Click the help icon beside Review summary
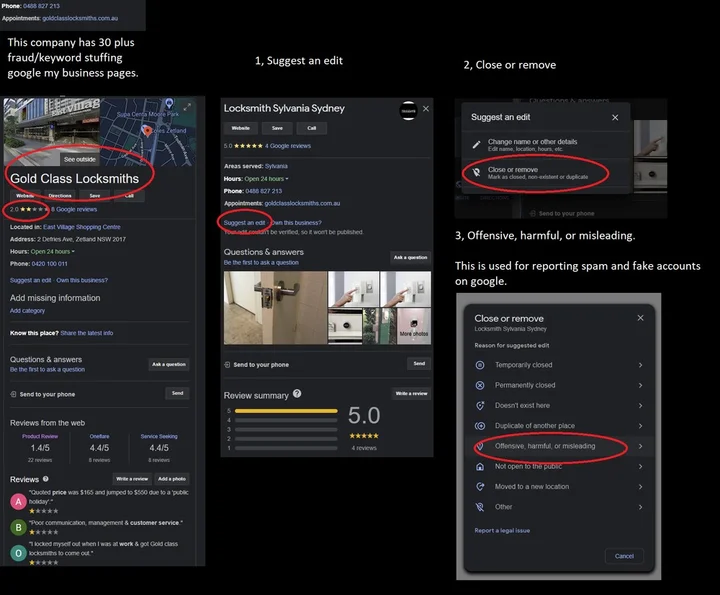This screenshot has width=720, height=595. pyautogui.click(x=297, y=394)
